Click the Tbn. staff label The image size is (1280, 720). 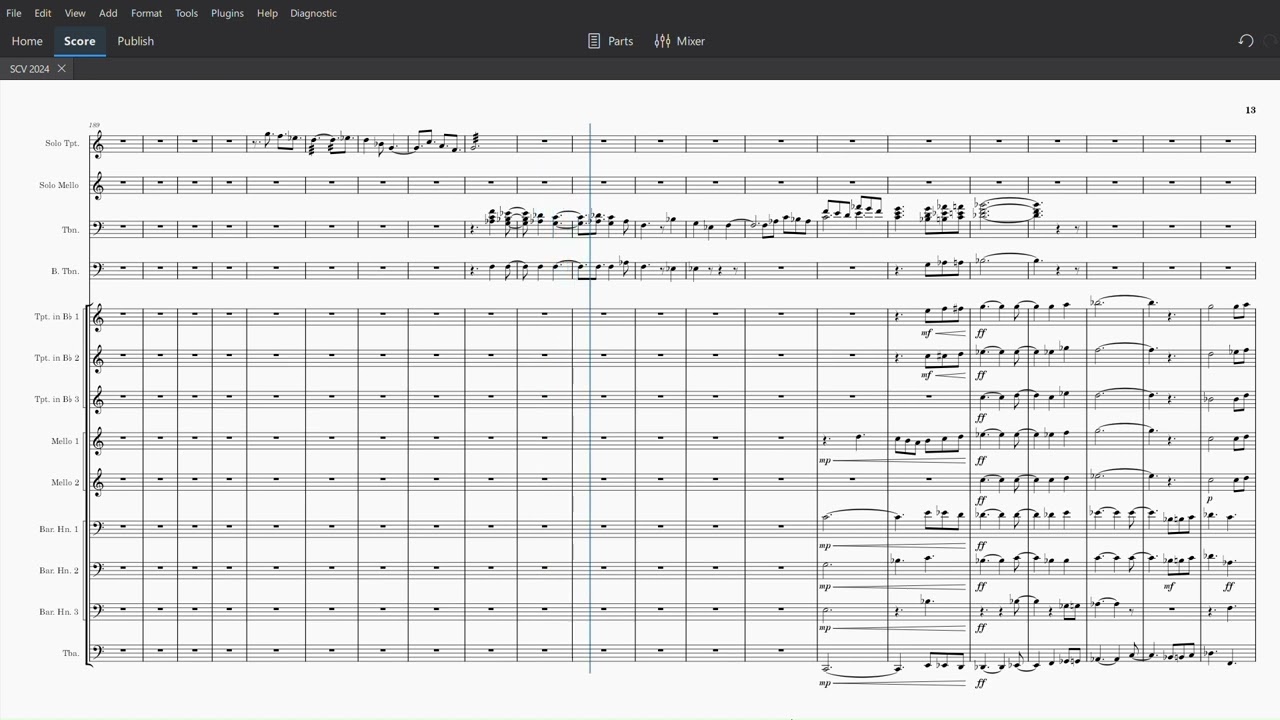(70, 230)
